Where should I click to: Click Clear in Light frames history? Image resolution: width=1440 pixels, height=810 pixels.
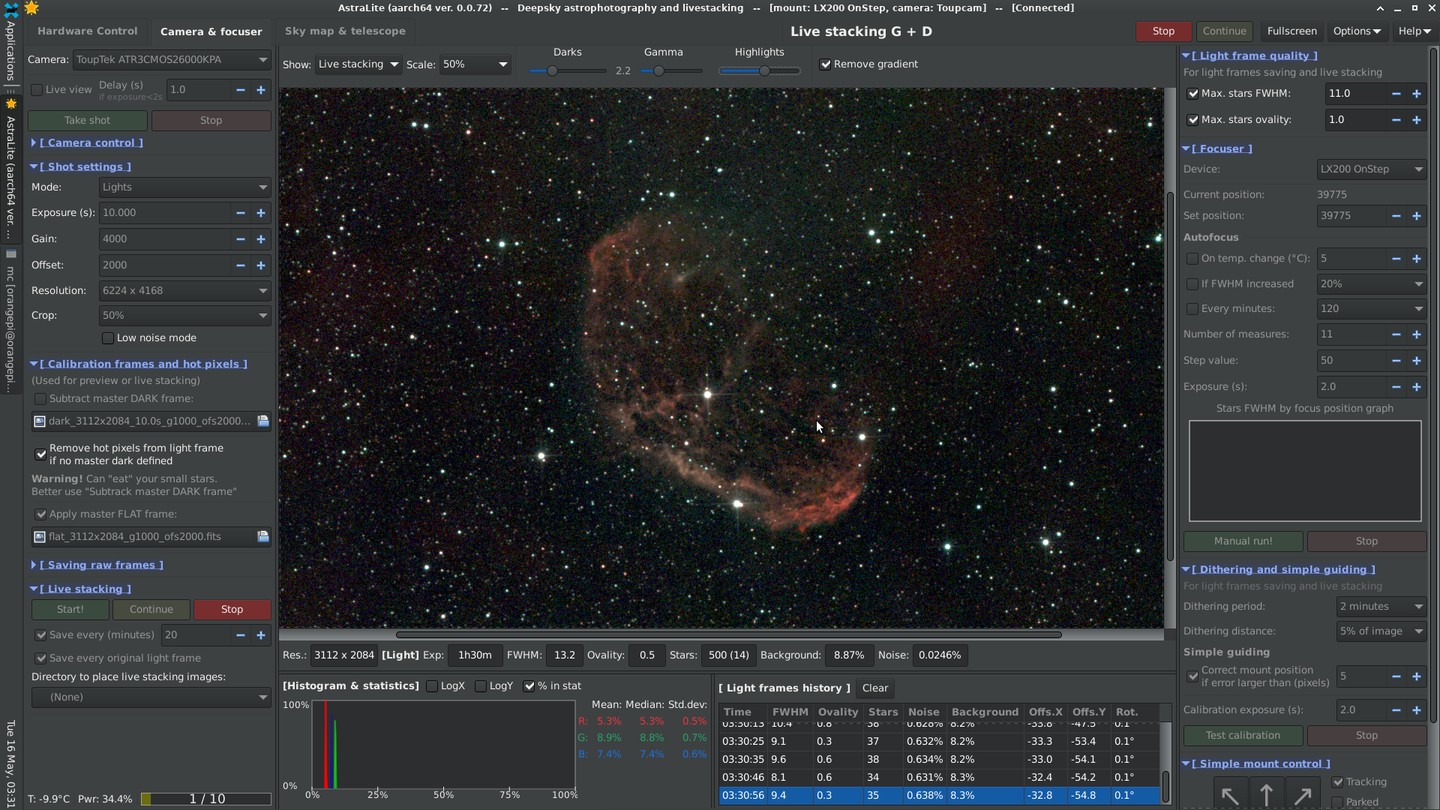click(875, 688)
